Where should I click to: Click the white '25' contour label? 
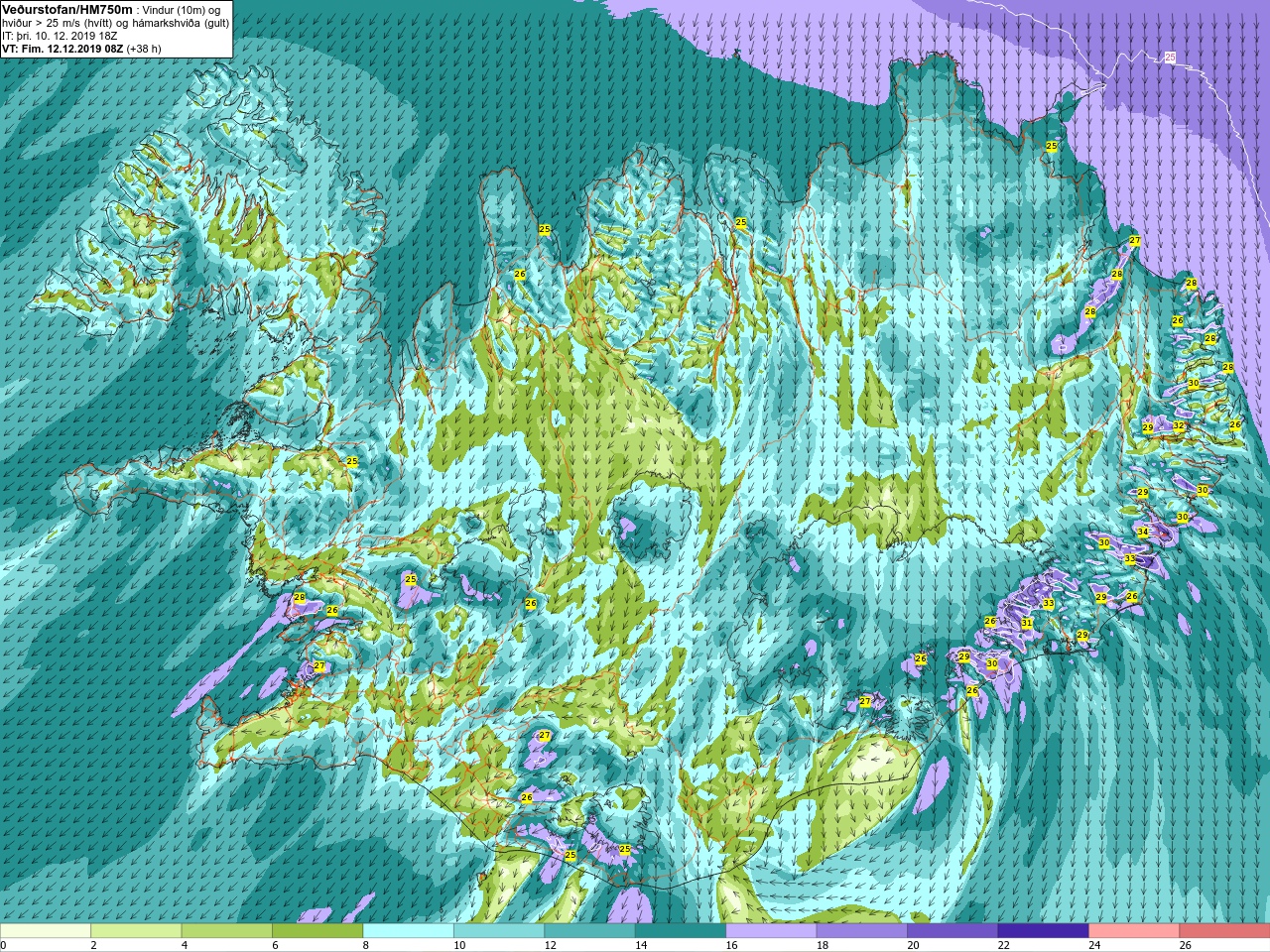1170,58
